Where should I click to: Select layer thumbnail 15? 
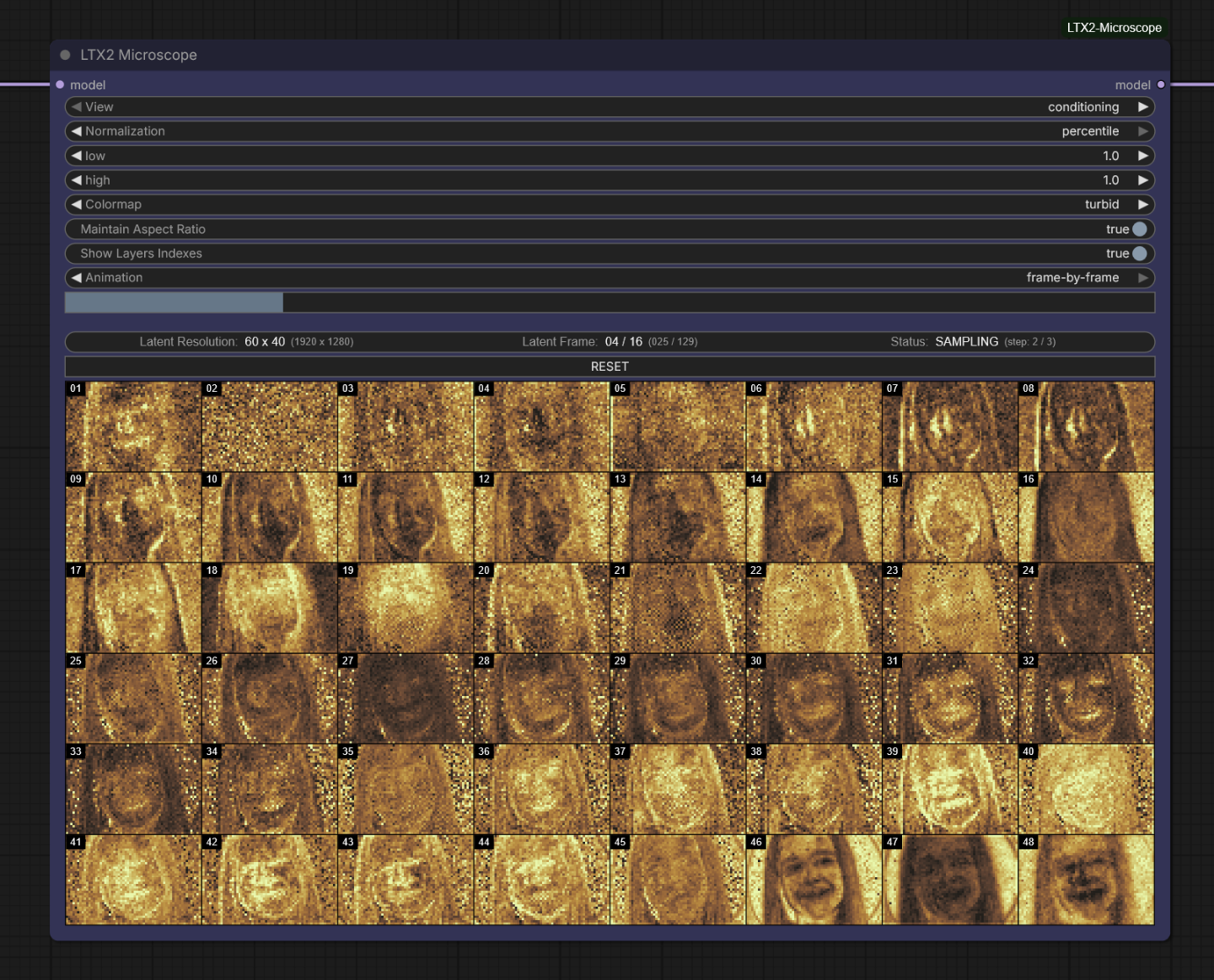tap(950, 517)
